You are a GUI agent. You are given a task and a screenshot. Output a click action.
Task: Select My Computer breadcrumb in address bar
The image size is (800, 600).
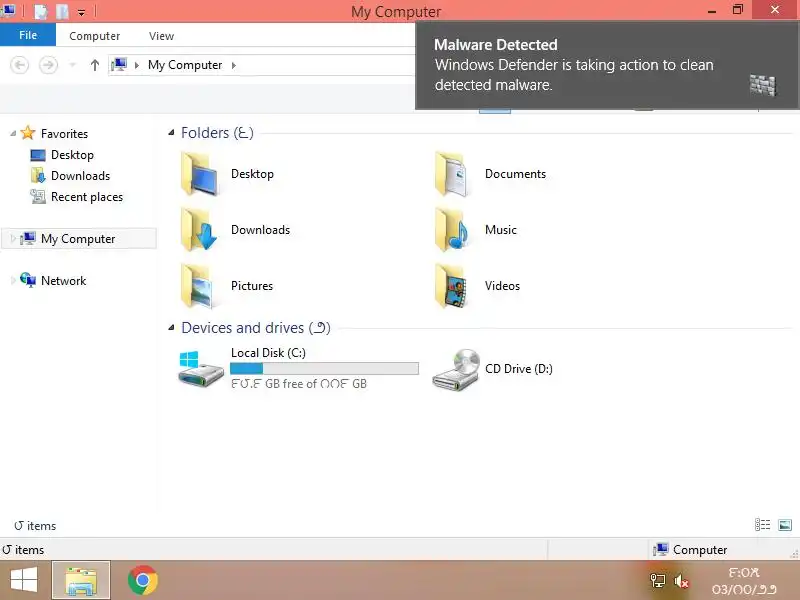click(x=185, y=65)
